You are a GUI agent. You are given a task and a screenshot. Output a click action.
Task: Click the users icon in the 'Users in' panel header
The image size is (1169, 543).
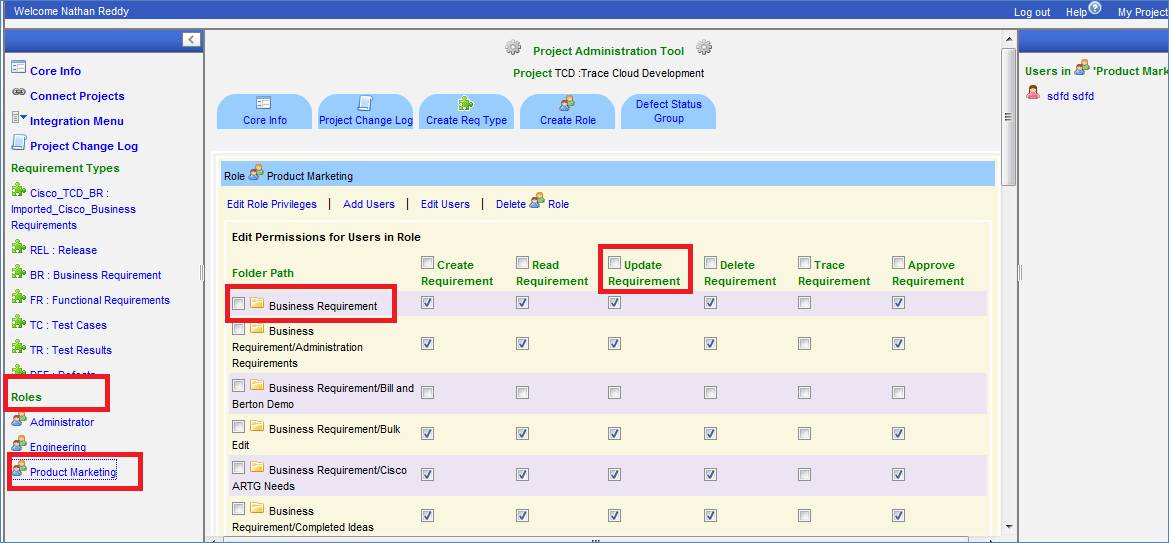(x=1082, y=68)
